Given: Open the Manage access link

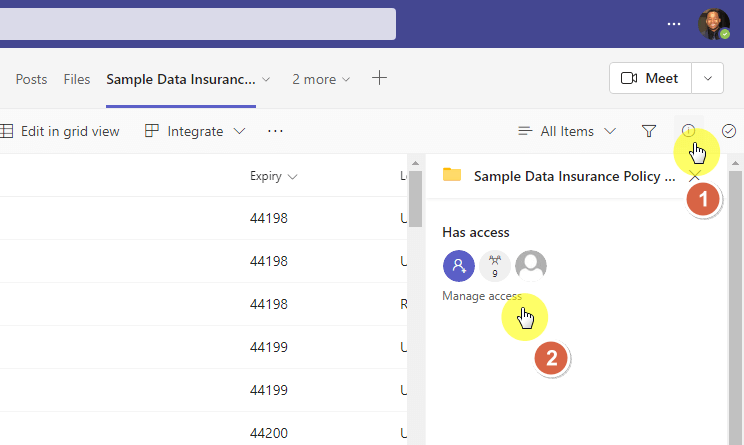Looking at the screenshot, I should coord(482,296).
